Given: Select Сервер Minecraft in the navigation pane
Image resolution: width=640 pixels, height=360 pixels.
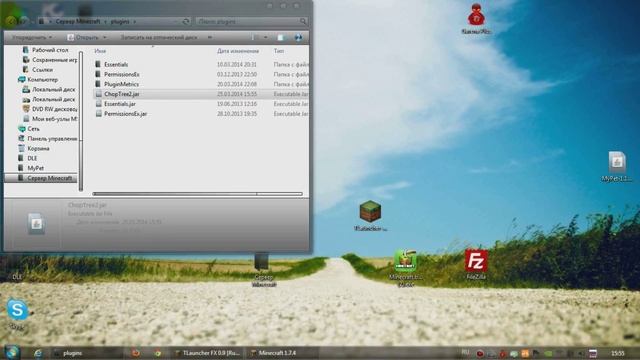Looking at the screenshot, I should (41, 178).
